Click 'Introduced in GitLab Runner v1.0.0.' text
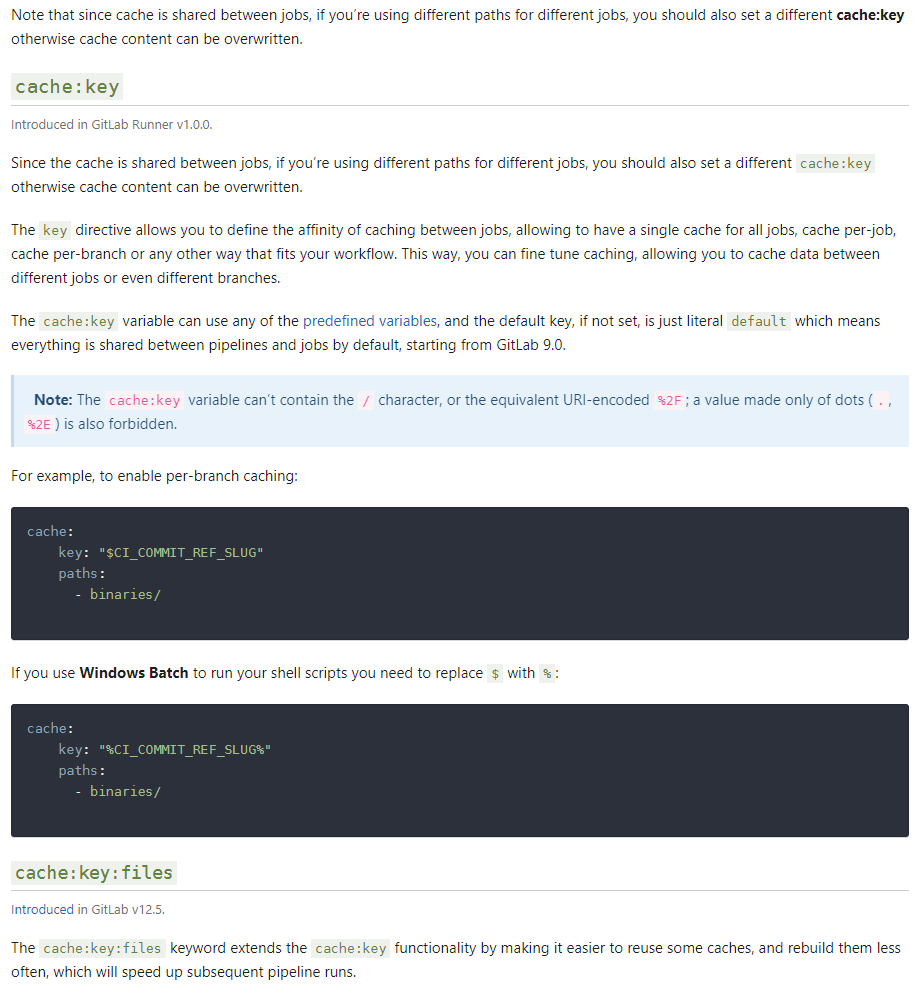The width and height of the screenshot is (919, 999). tap(112, 125)
